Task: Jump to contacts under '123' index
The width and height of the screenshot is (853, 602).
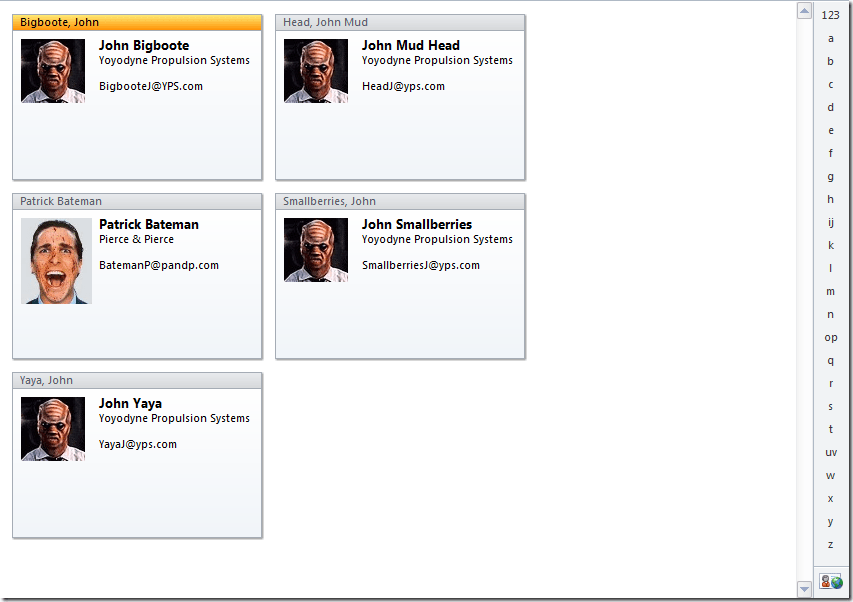Action: point(831,15)
